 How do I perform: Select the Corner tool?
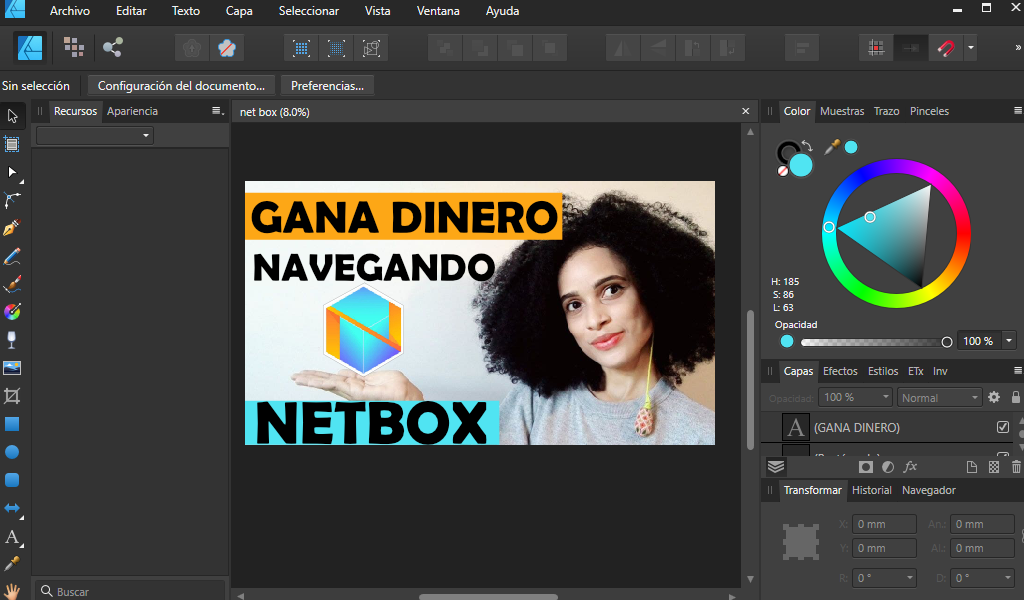coord(12,200)
